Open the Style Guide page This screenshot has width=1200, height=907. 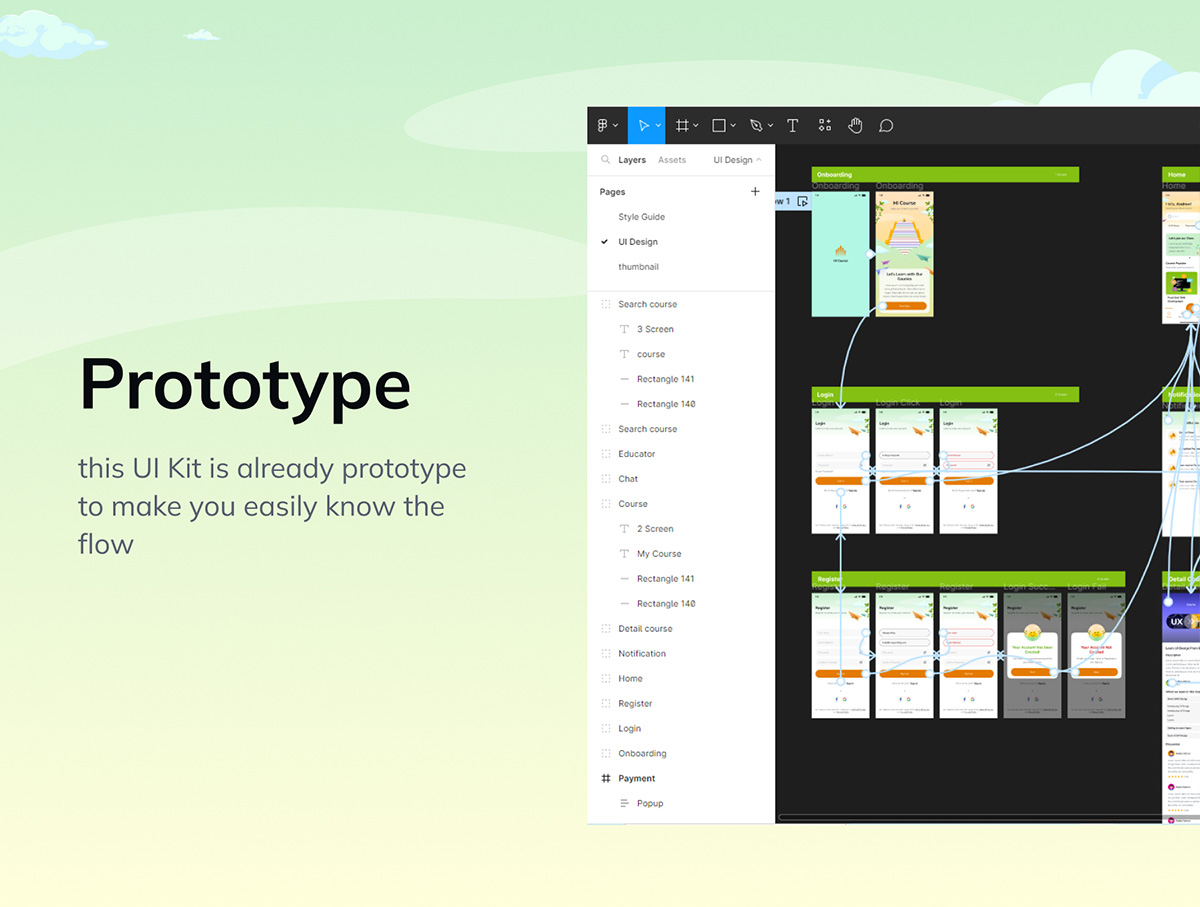click(641, 217)
